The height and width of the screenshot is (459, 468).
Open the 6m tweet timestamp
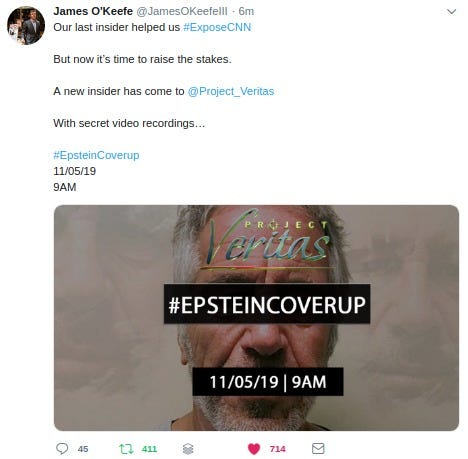(x=246, y=11)
